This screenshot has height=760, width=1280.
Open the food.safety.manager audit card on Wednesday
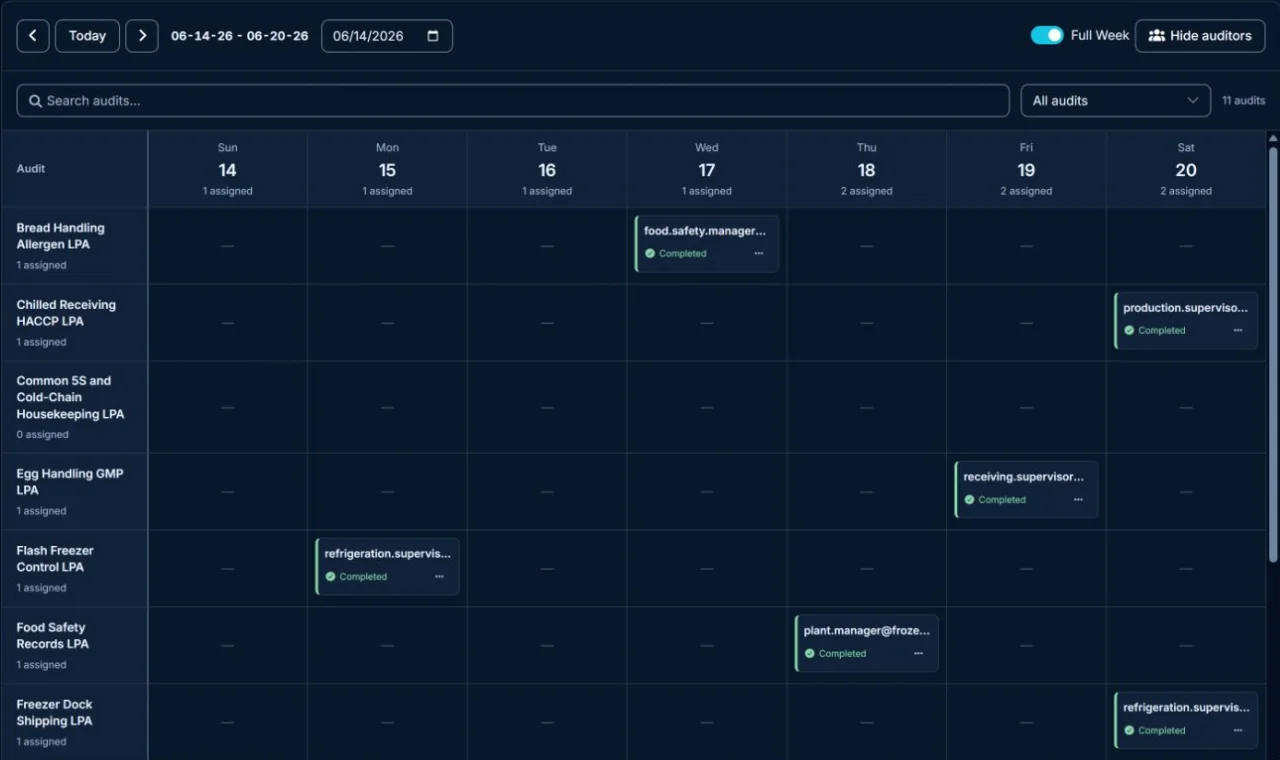click(707, 244)
